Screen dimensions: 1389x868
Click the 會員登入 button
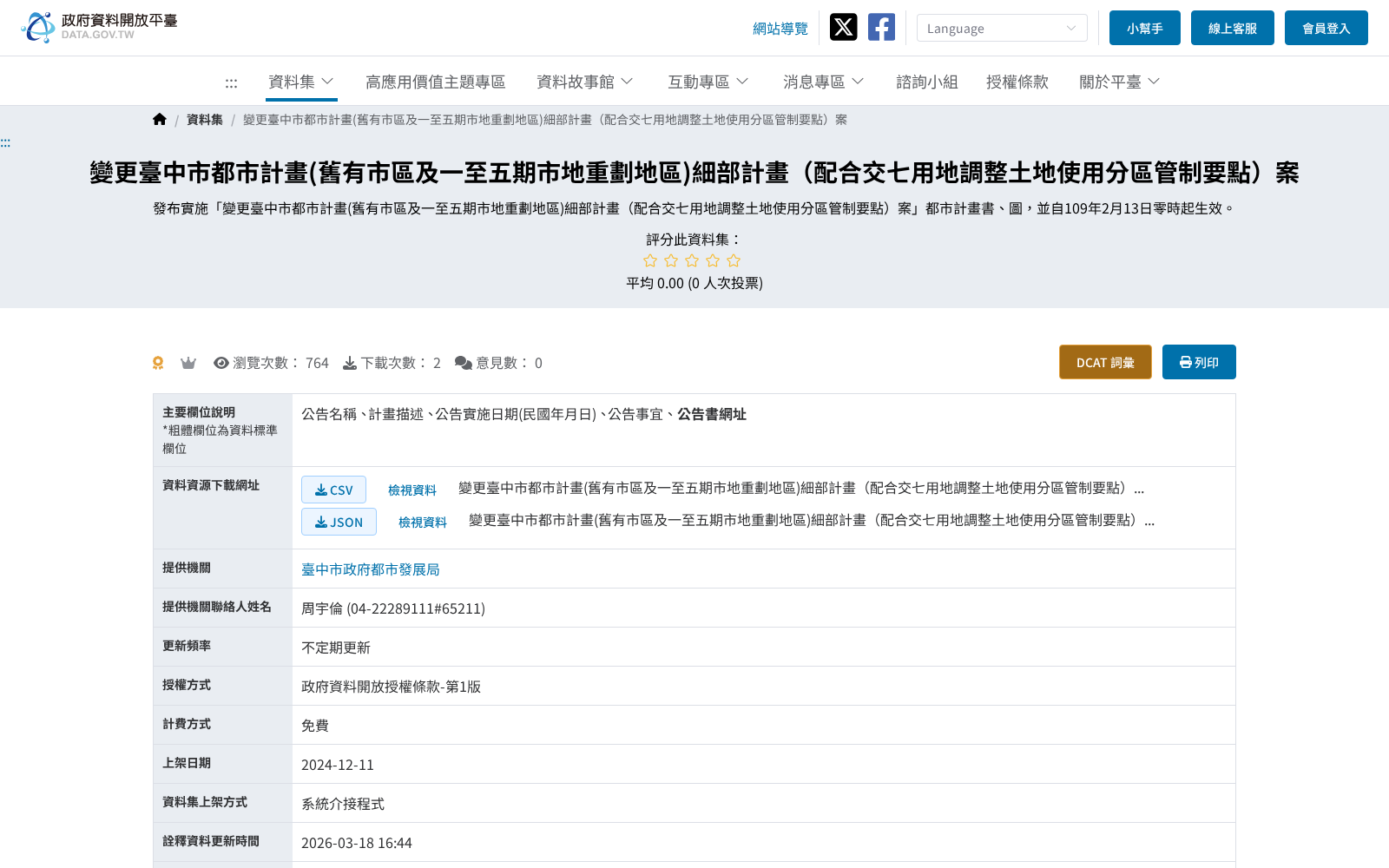coord(1326,28)
